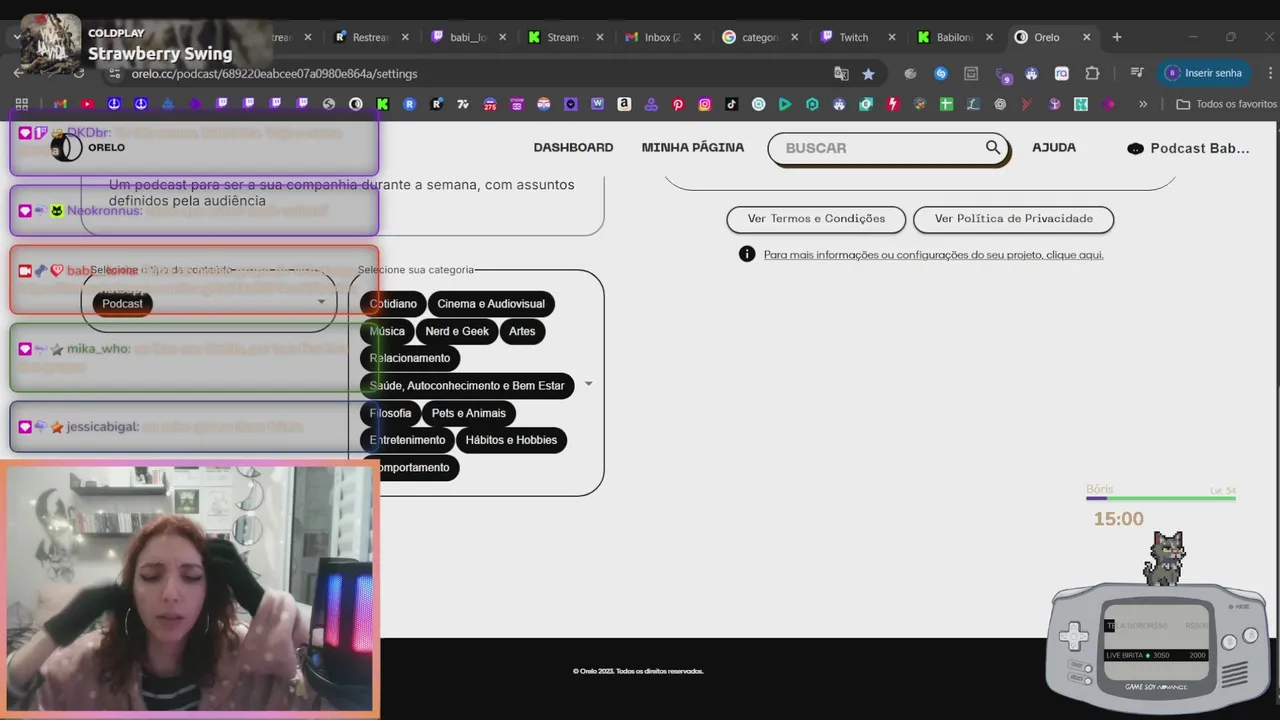1280x720 pixels.
Task: Open the ra extension icon
Action: tap(1062, 73)
